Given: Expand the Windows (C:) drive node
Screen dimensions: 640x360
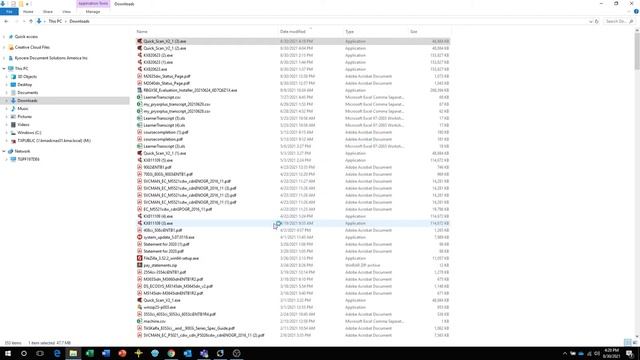Looking at the screenshot, I should pyautogui.click(x=7, y=133).
